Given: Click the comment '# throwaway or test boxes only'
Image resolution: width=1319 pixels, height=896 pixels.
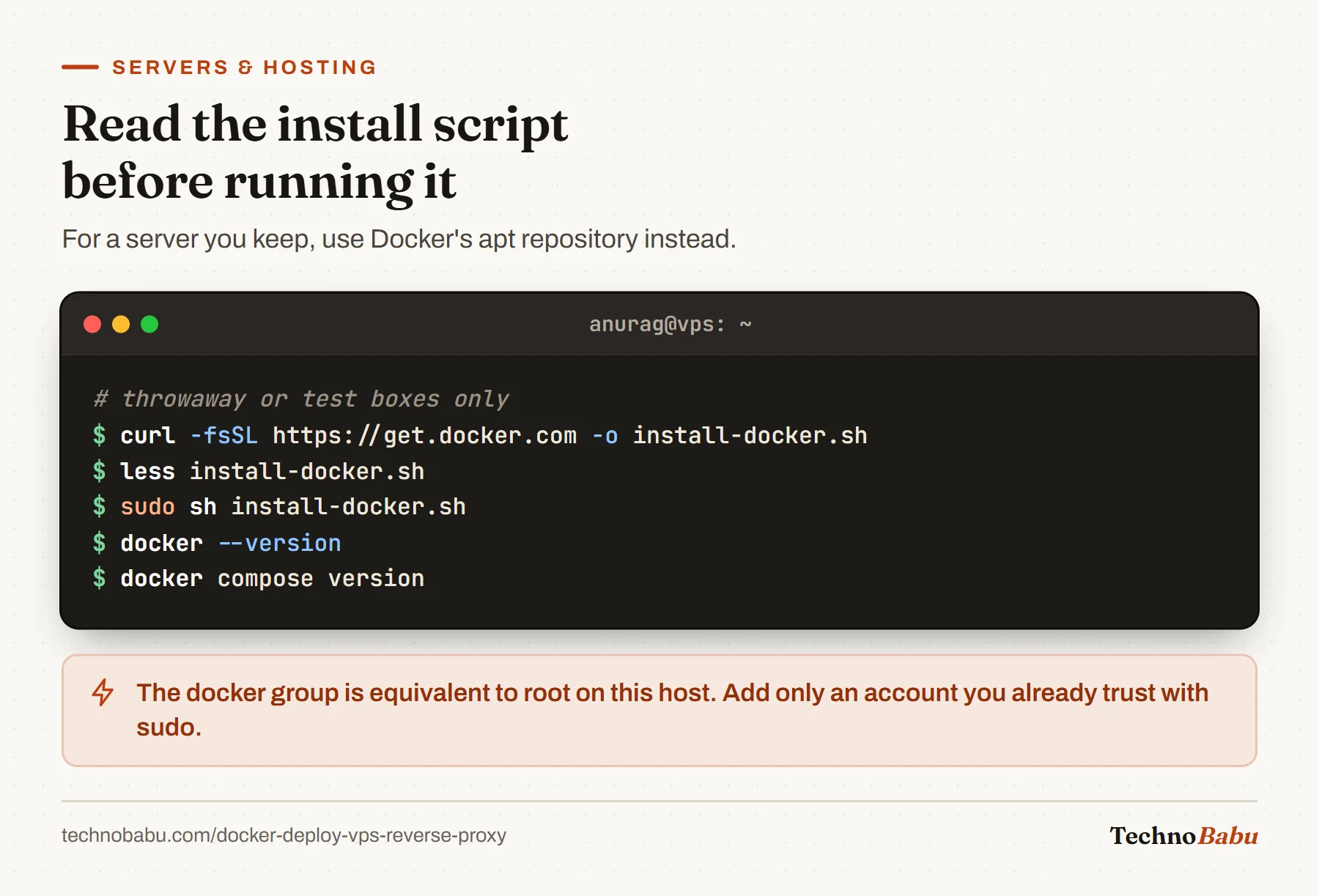Looking at the screenshot, I should pos(301,399).
